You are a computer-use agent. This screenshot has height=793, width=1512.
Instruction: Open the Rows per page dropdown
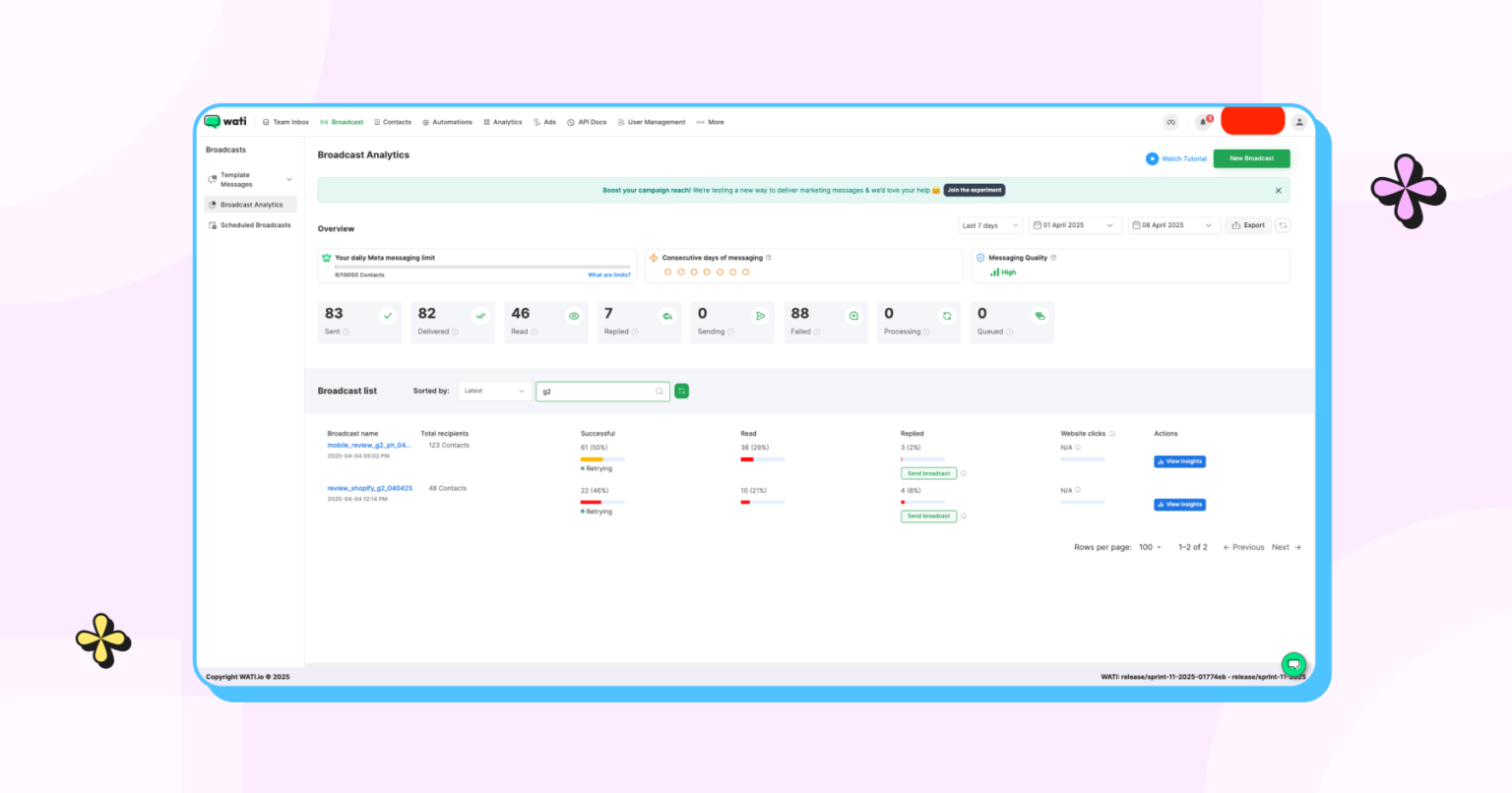[x=1150, y=547]
